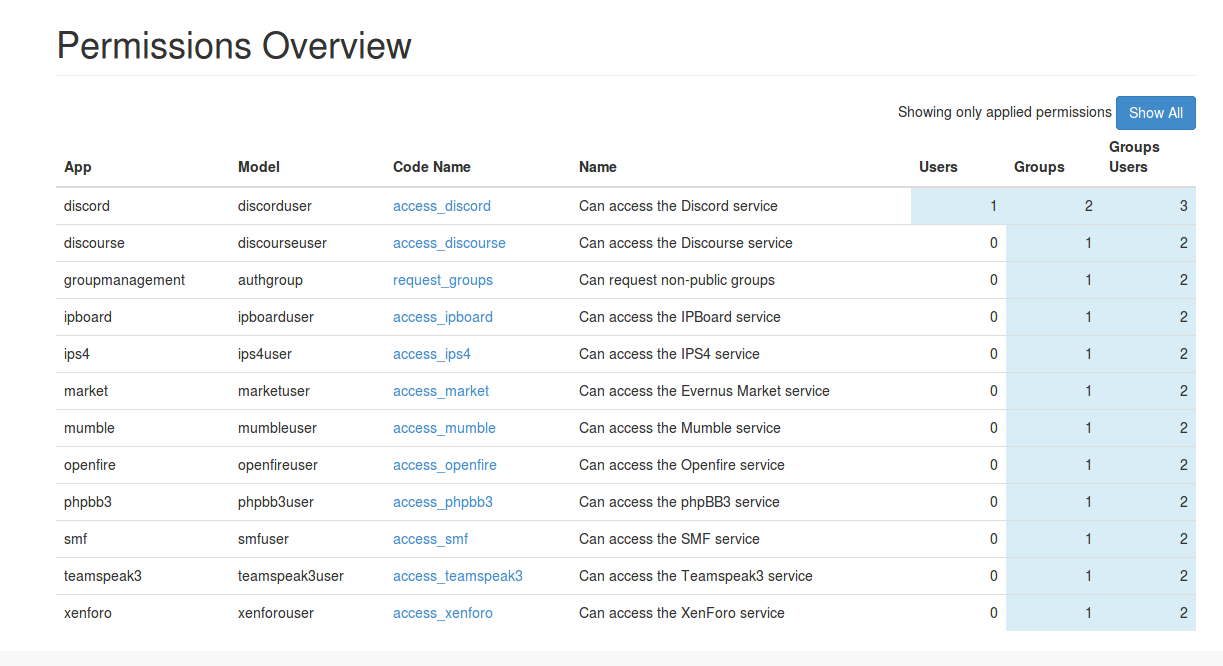Follow the access_smf link
1223x666 pixels.
[430, 539]
